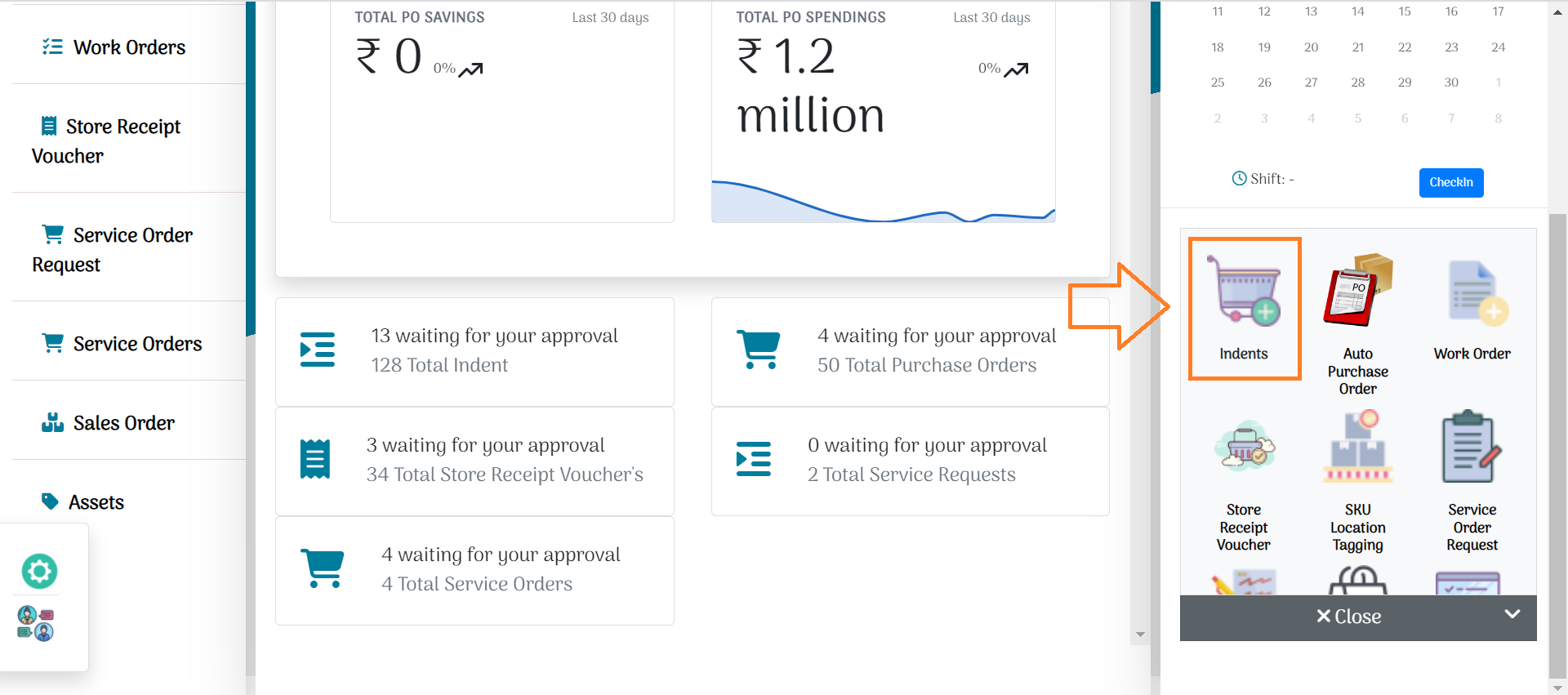Click the Work Order shortcut icon
The height and width of the screenshot is (695, 1568).
tap(1472, 294)
